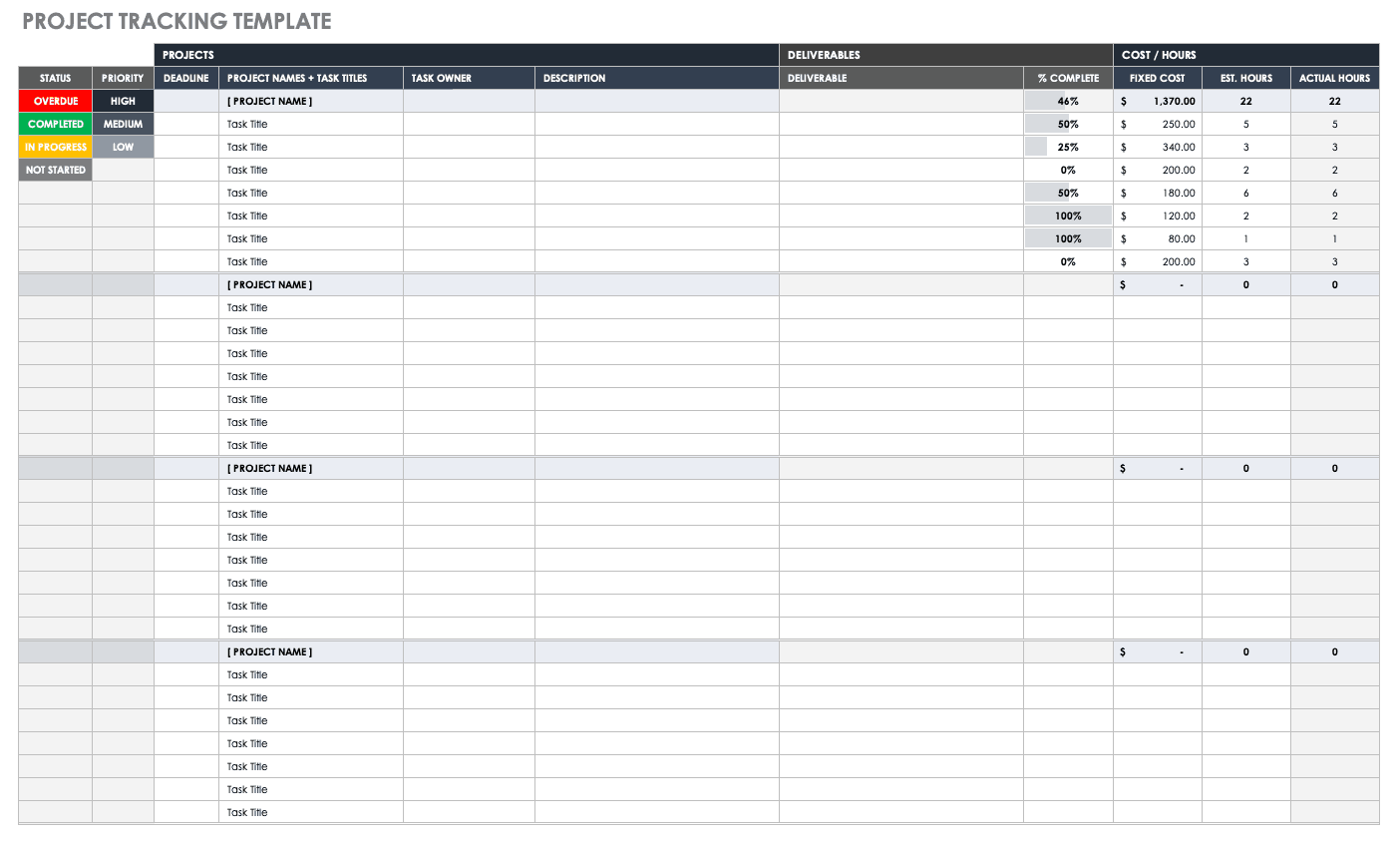Click the NOT STARTED status cell
Image resolution: width=1400 pixels, height=849 pixels.
coord(55,170)
